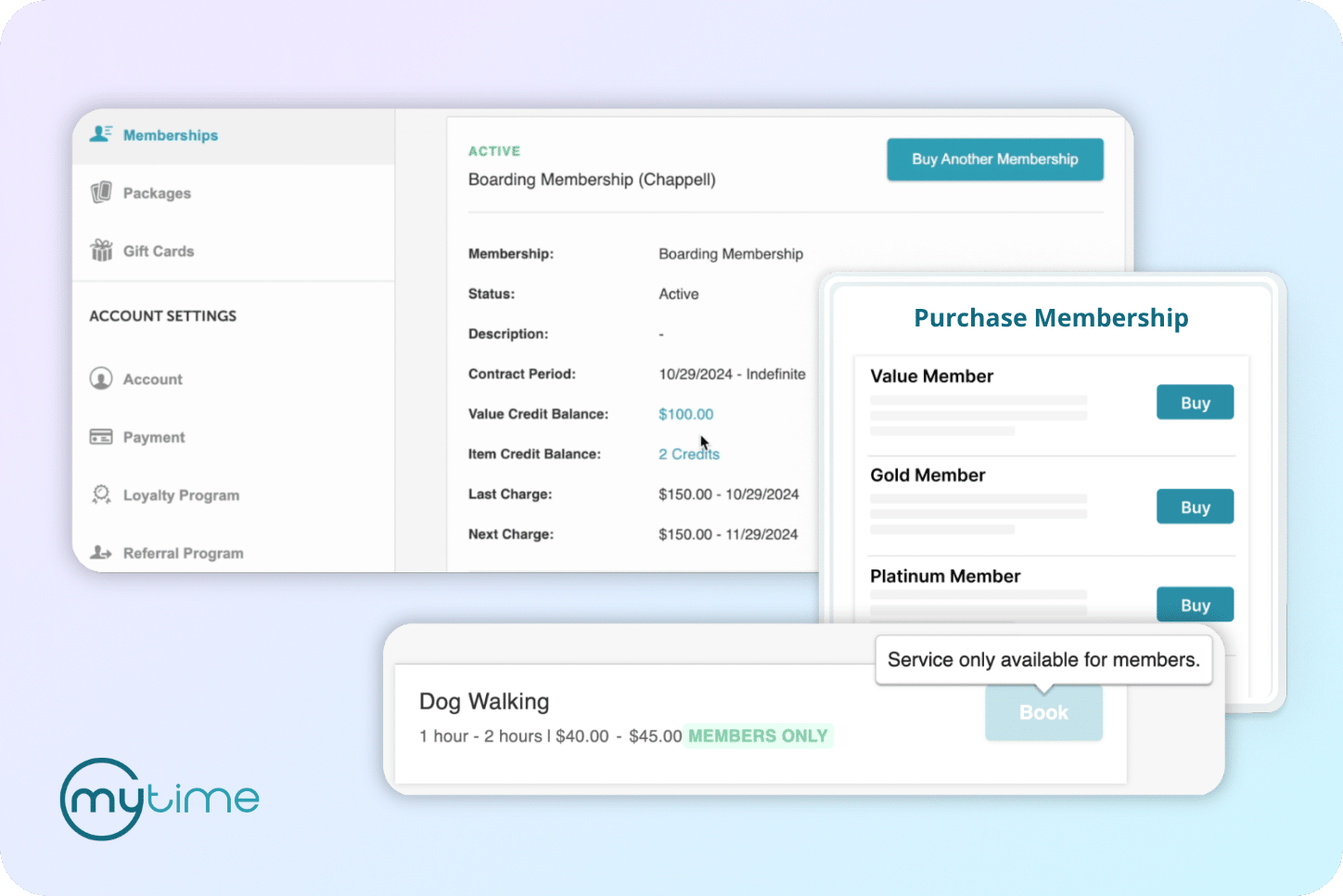This screenshot has height=896, width=1343.
Task: Click Book for Dog Walking
Action: click(x=1043, y=712)
